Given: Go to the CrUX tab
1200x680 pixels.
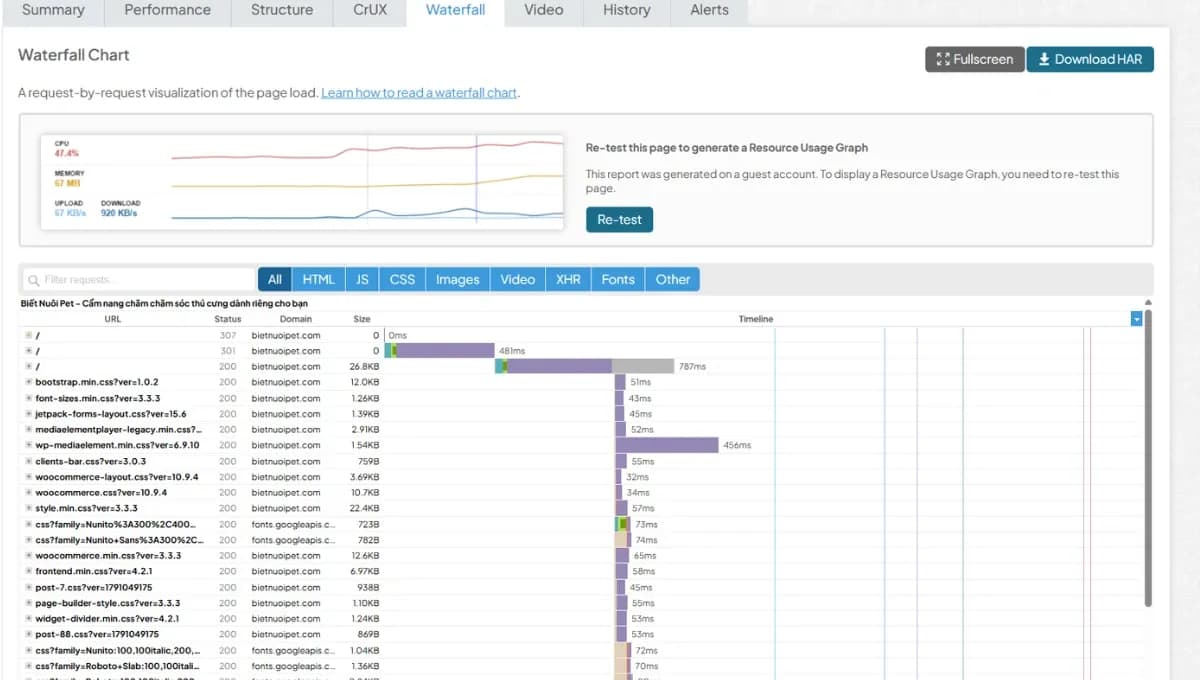Looking at the screenshot, I should tap(369, 11).
